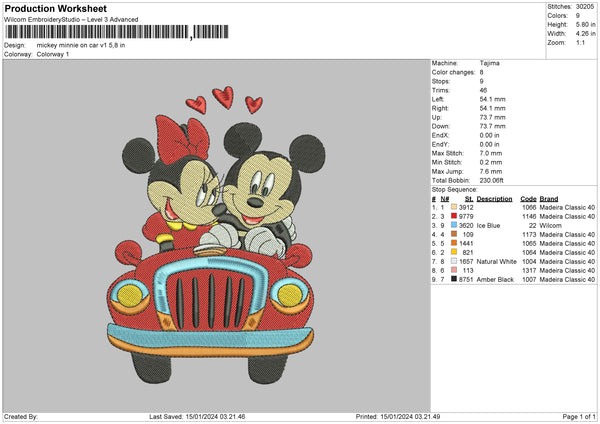Click the Brand column header

coord(548,198)
